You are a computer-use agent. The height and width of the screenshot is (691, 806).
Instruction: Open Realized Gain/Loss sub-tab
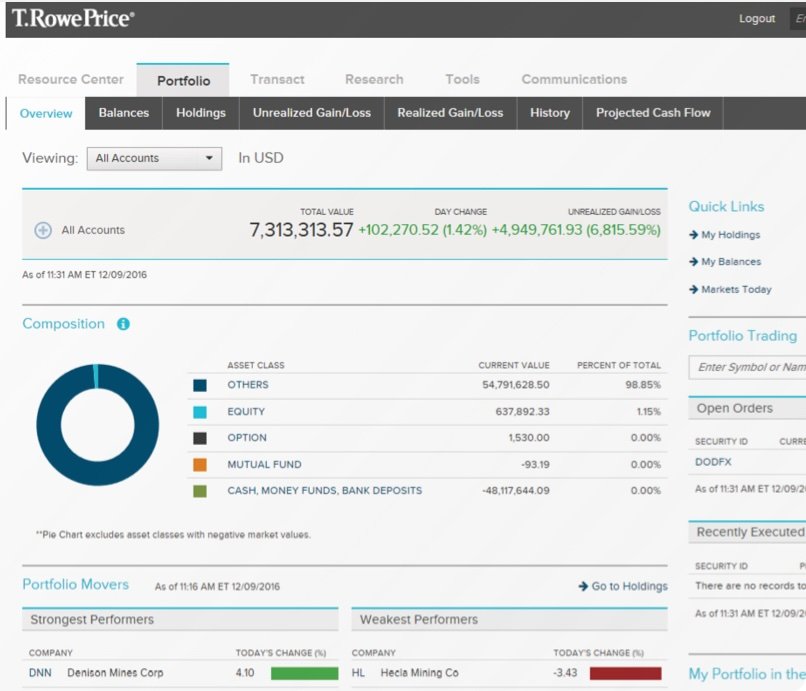450,113
